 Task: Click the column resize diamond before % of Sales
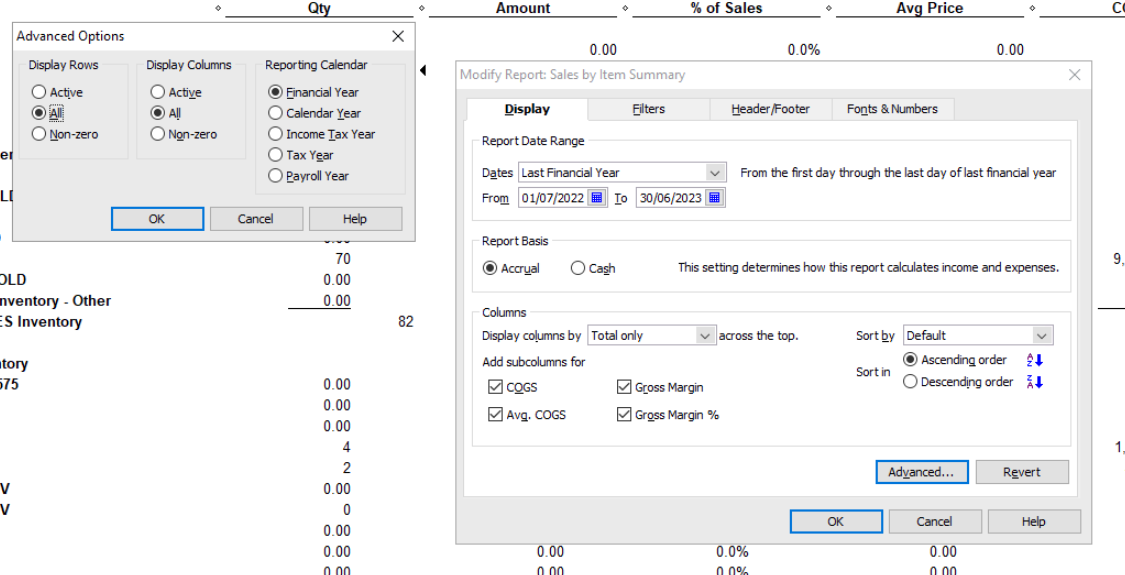625,9
